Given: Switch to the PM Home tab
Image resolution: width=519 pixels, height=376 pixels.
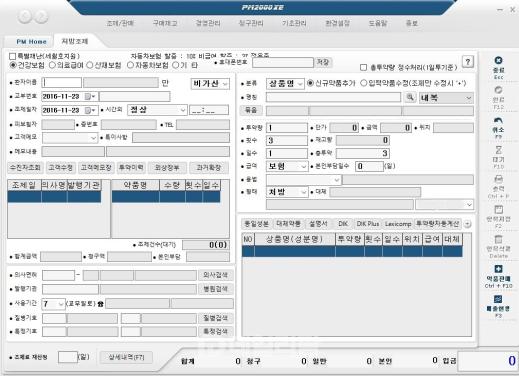Looking at the screenshot, I should [31, 42].
